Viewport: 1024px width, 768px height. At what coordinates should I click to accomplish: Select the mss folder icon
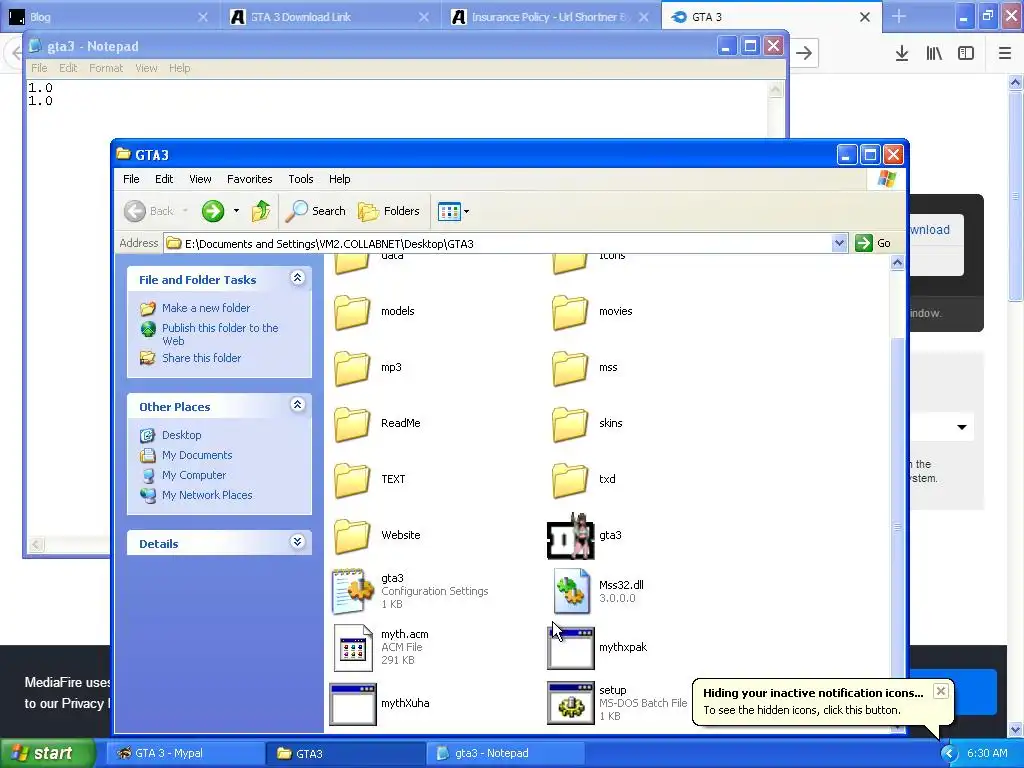570,368
